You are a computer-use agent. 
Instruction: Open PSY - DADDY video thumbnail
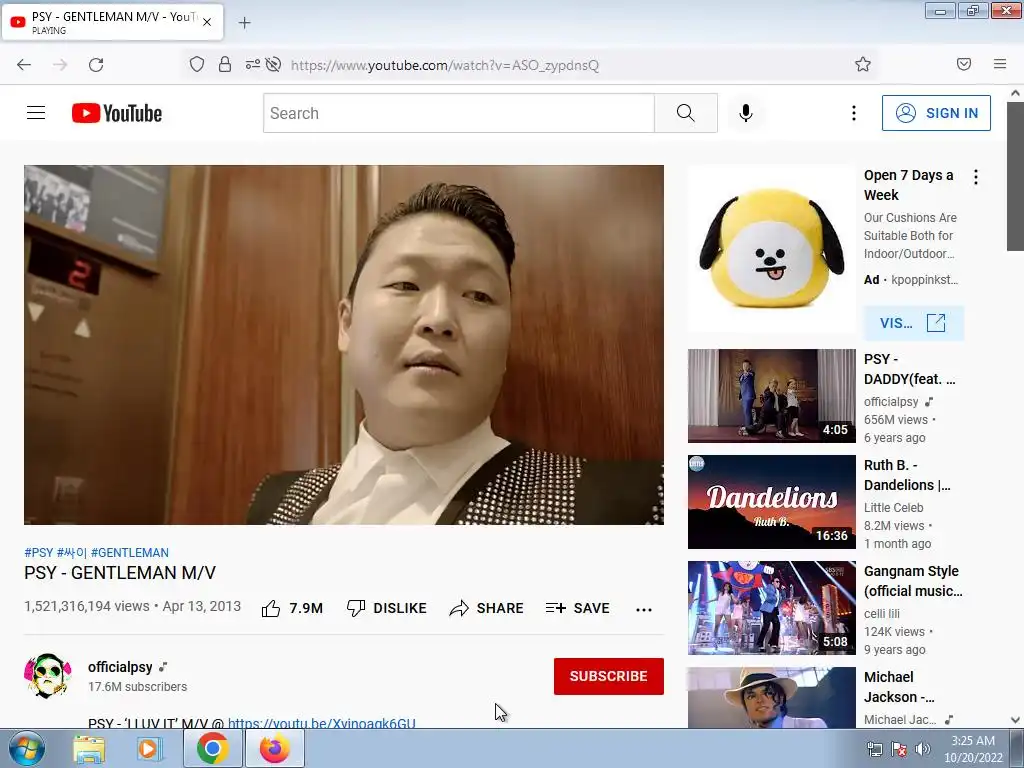click(771, 396)
